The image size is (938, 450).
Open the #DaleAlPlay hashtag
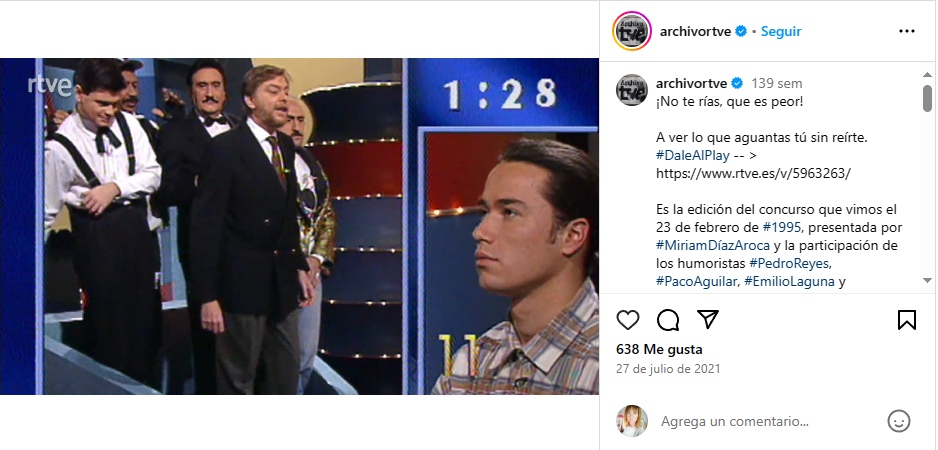point(693,156)
